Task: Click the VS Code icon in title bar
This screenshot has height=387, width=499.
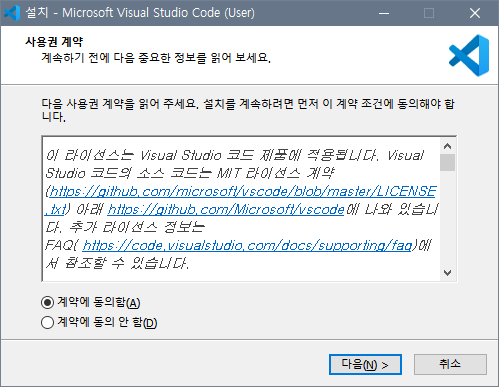Action: 12,13
